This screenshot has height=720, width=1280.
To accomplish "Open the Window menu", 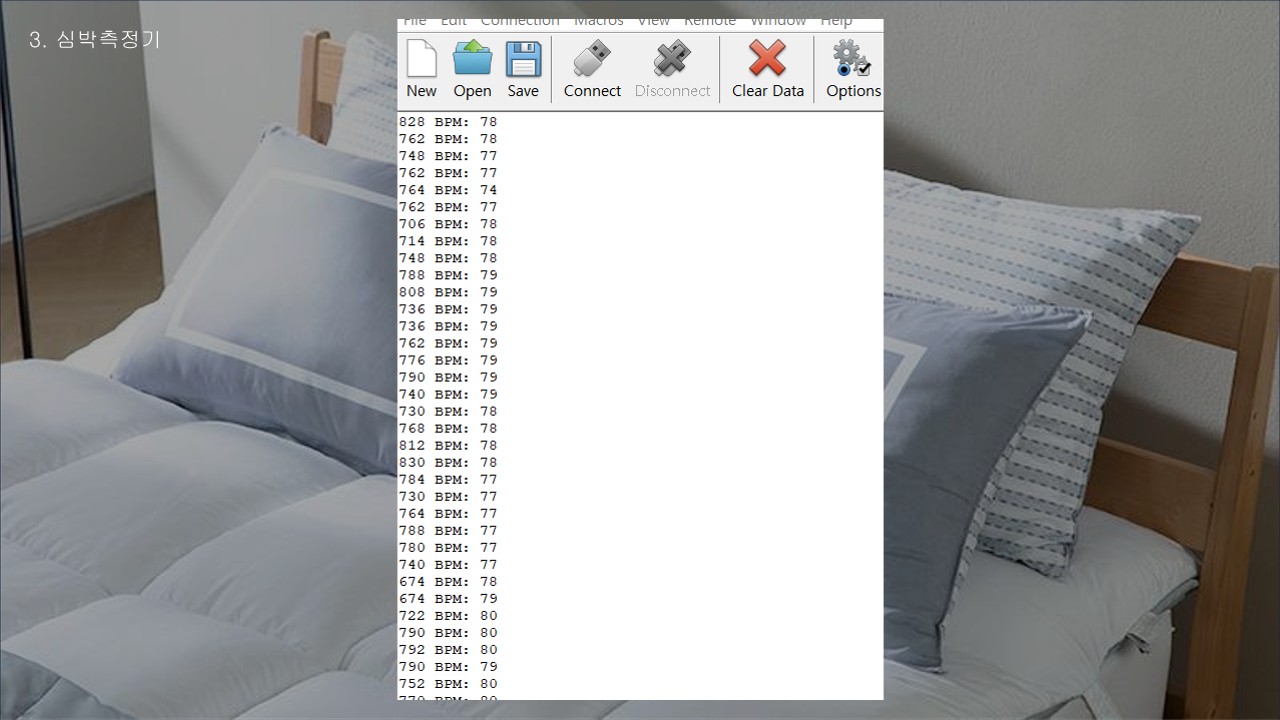I will 778,22.
